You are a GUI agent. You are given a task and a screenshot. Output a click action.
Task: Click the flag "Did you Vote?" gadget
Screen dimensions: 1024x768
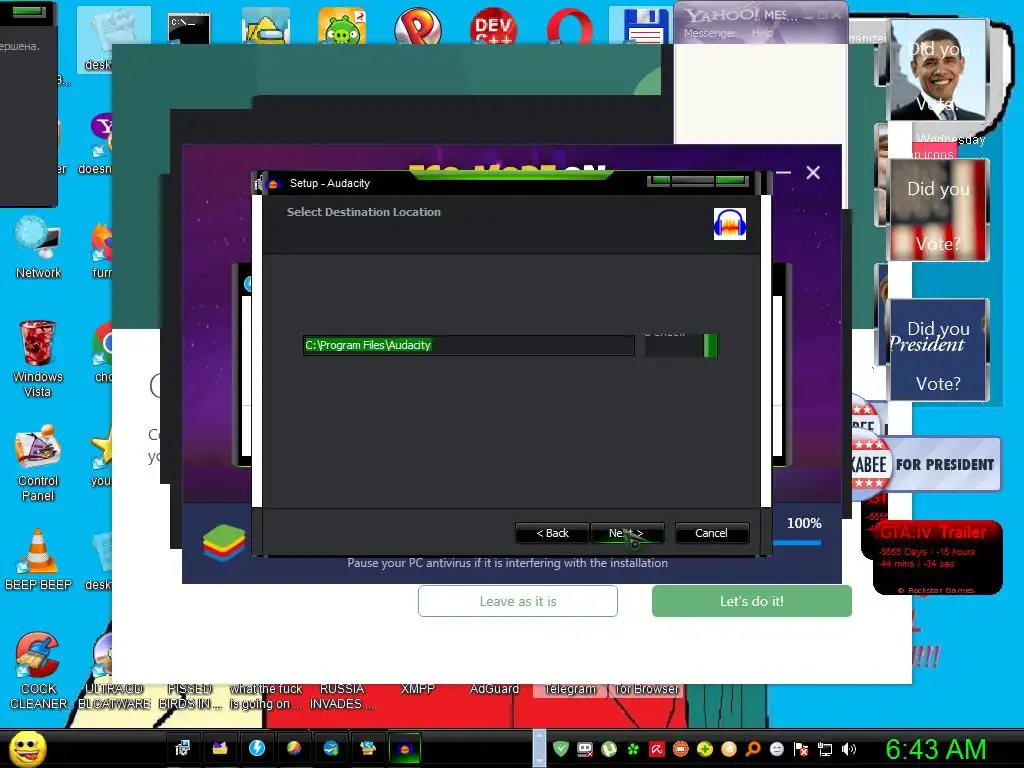[938, 210]
